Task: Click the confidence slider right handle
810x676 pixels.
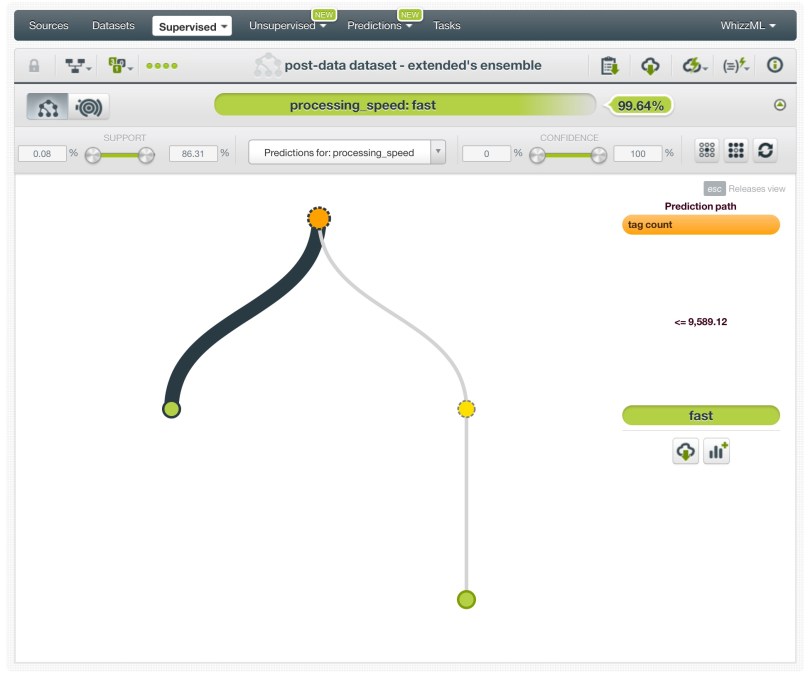Action: tap(600, 154)
